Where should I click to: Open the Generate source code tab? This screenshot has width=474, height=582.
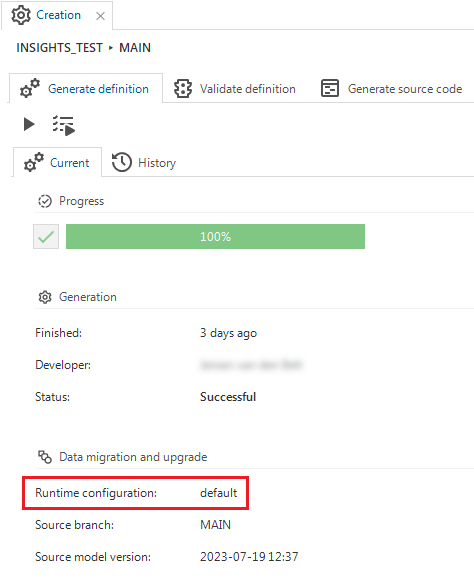(392, 89)
